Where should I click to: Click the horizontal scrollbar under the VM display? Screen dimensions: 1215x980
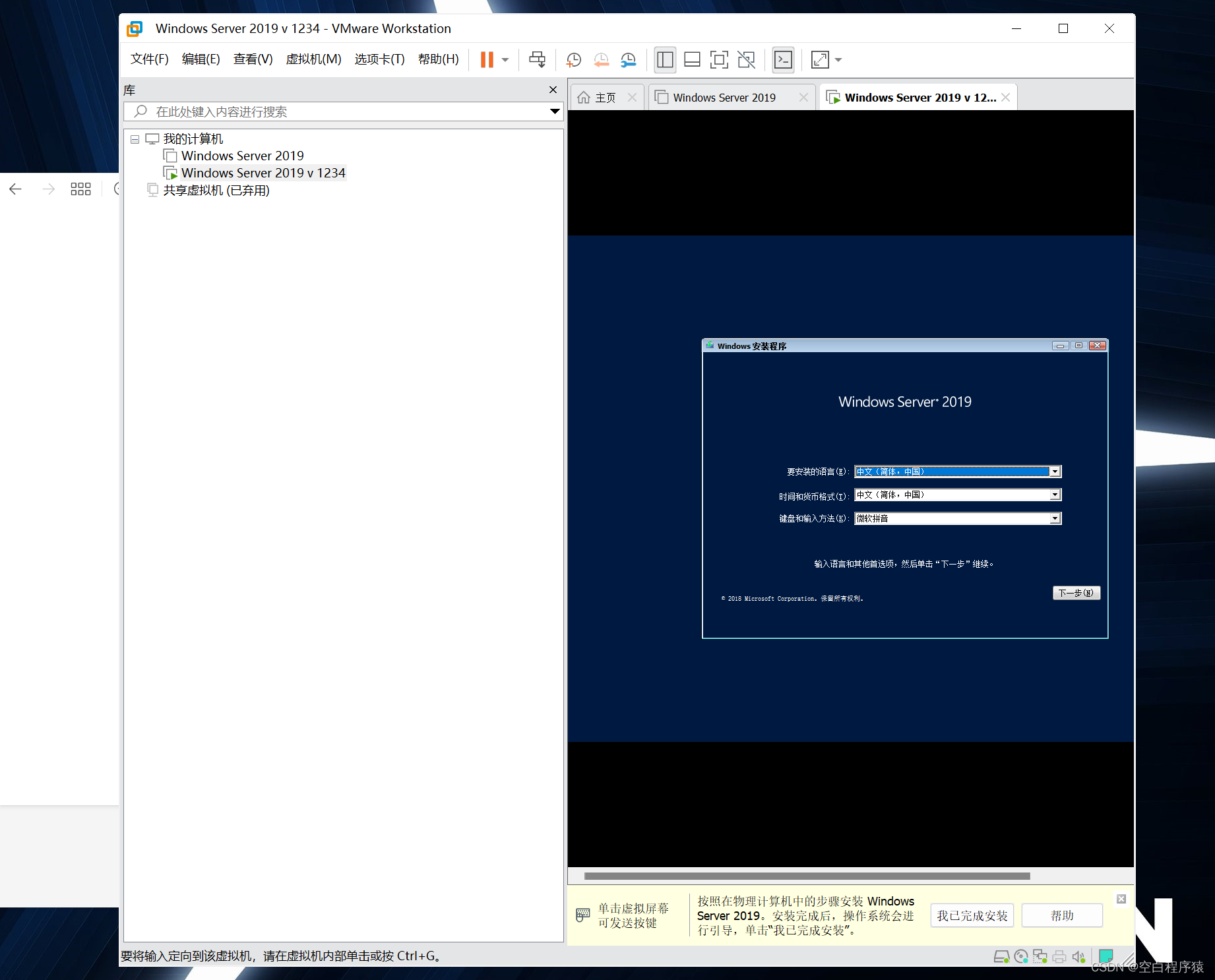click(807, 876)
